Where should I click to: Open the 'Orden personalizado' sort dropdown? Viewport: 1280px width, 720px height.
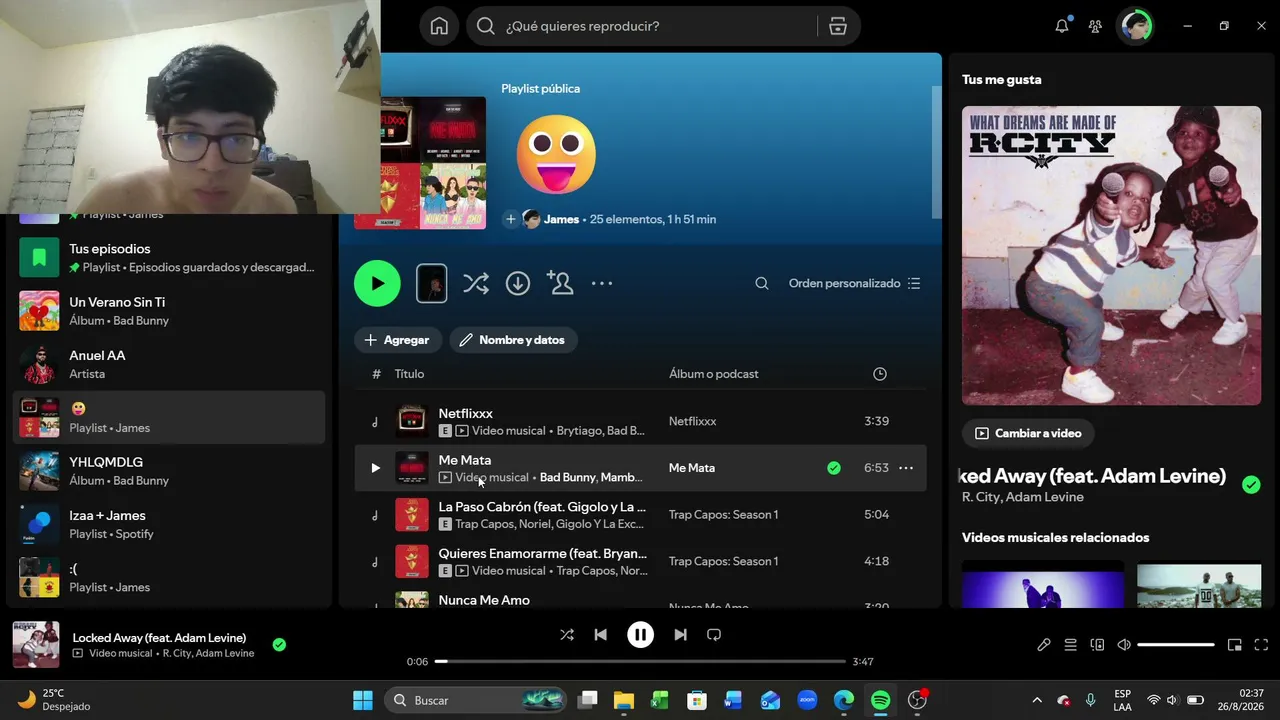tap(854, 283)
